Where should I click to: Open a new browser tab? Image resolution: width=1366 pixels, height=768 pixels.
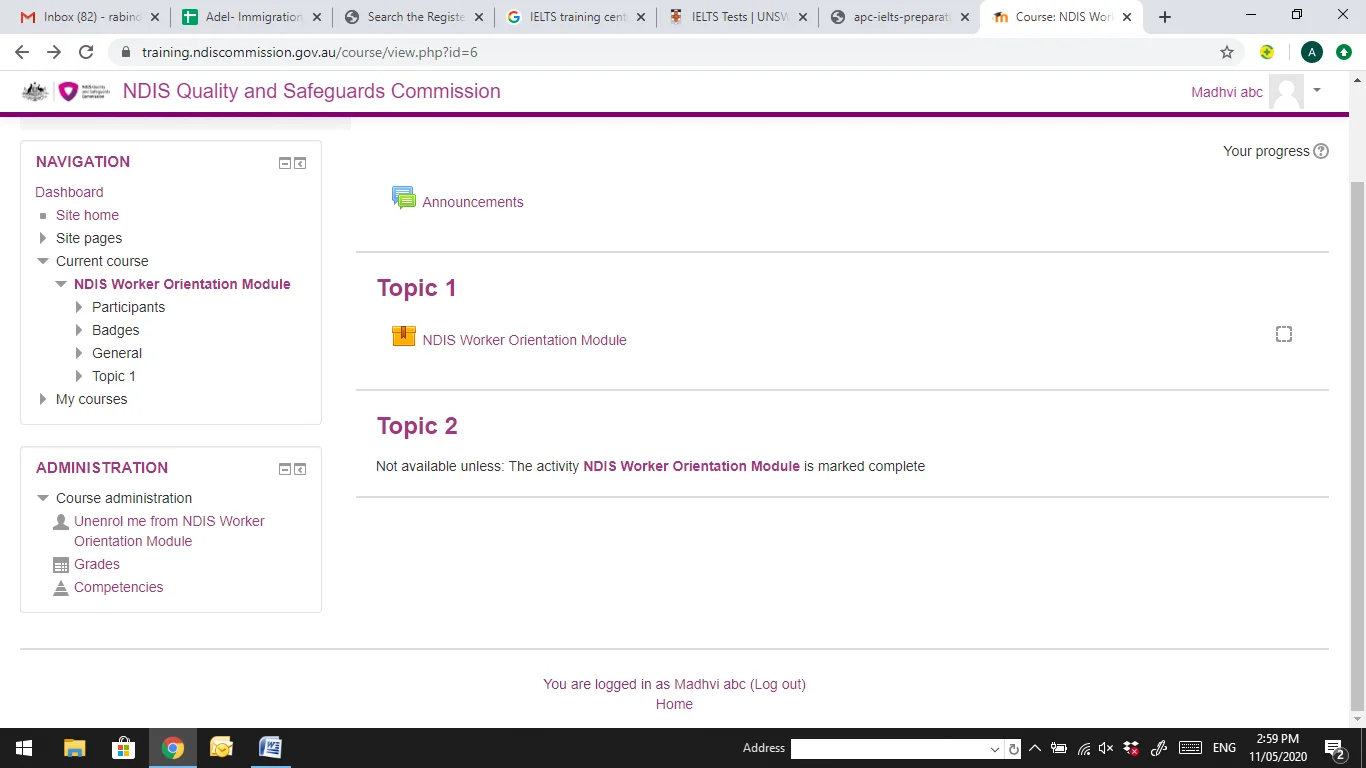(x=1165, y=17)
